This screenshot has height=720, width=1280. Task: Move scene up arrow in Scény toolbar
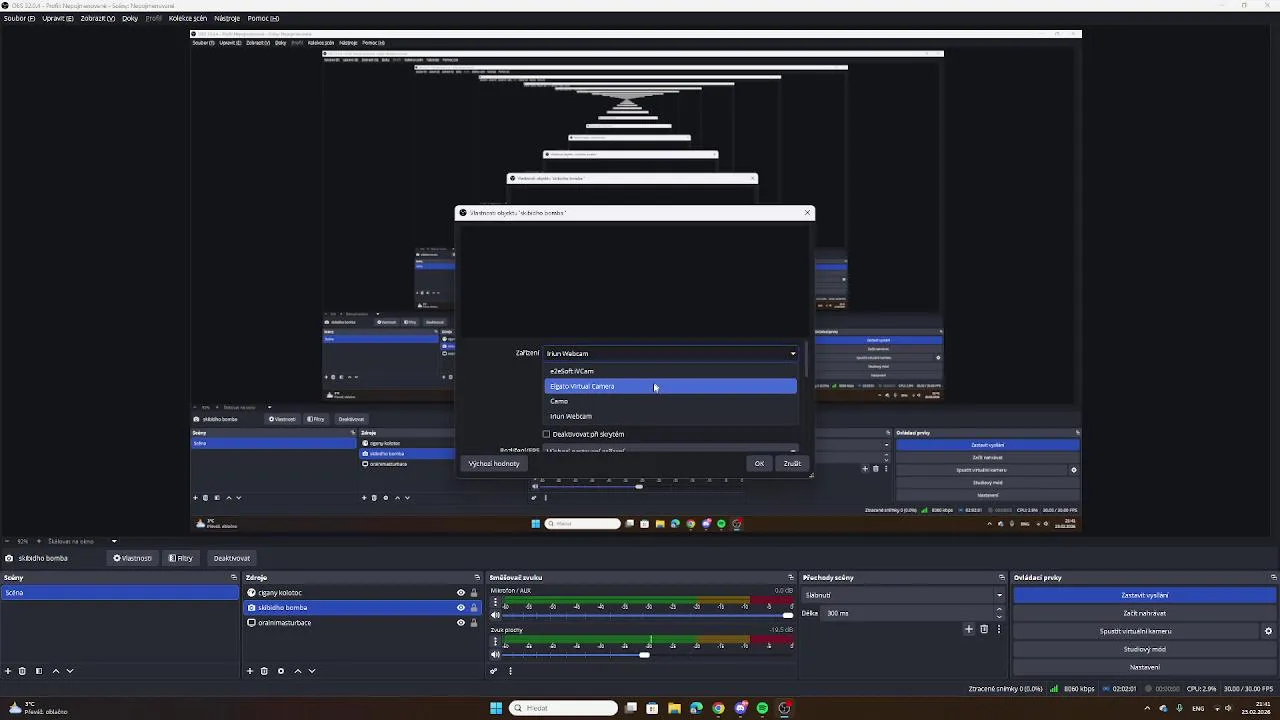[55, 671]
